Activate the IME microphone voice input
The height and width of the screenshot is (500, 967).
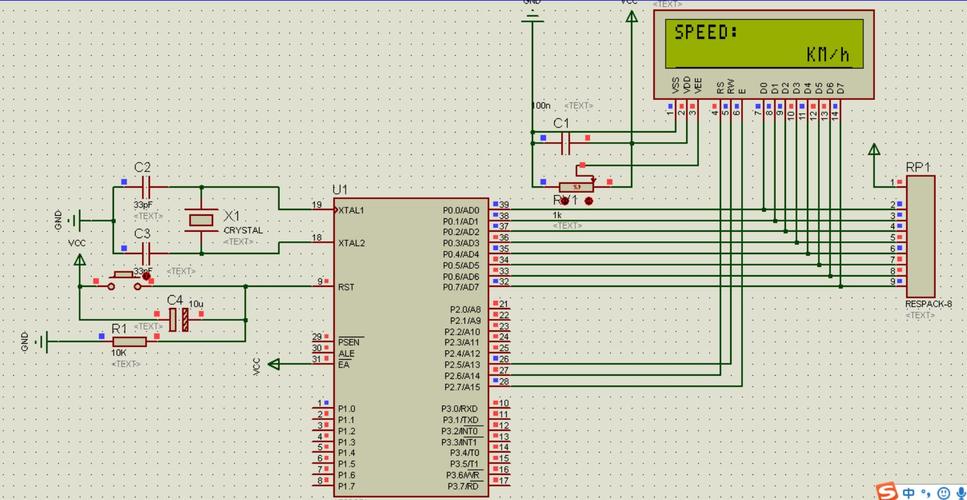click(x=961, y=493)
